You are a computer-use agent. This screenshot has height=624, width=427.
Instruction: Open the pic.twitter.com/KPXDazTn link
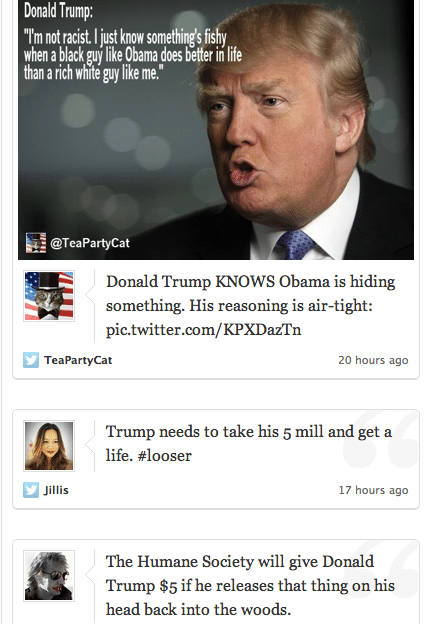click(x=203, y=330)
